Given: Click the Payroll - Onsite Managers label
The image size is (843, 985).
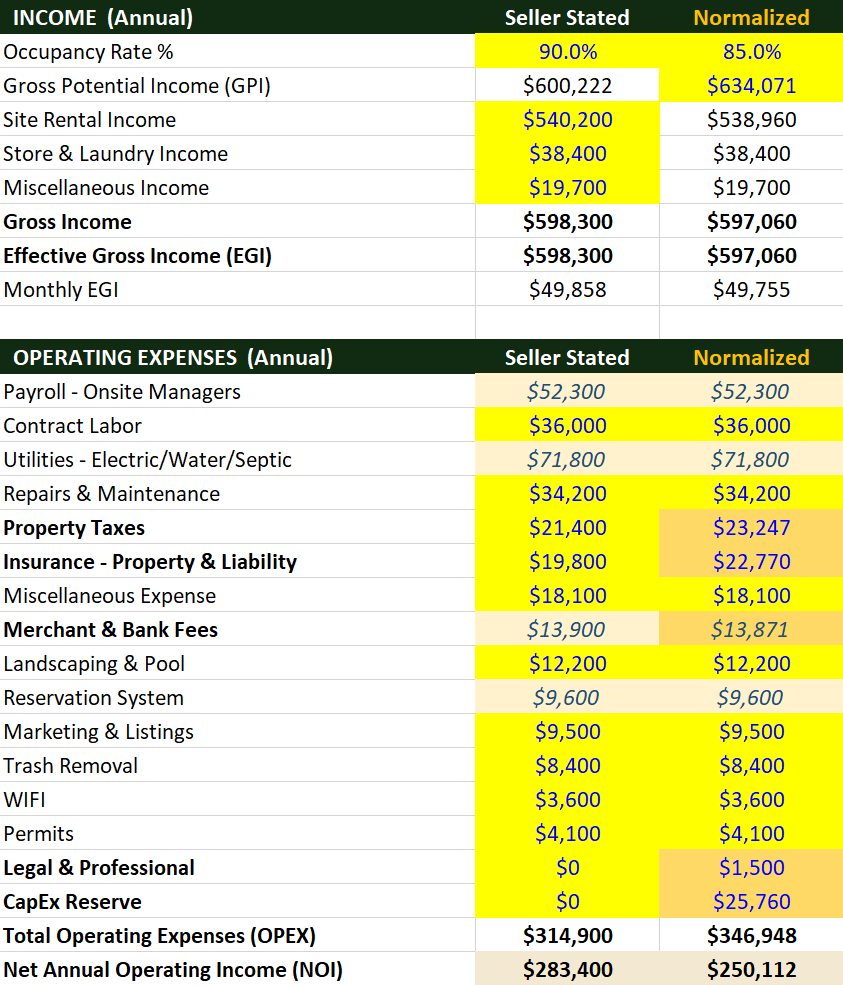Looking at the screenshot, I should (122, 391).
